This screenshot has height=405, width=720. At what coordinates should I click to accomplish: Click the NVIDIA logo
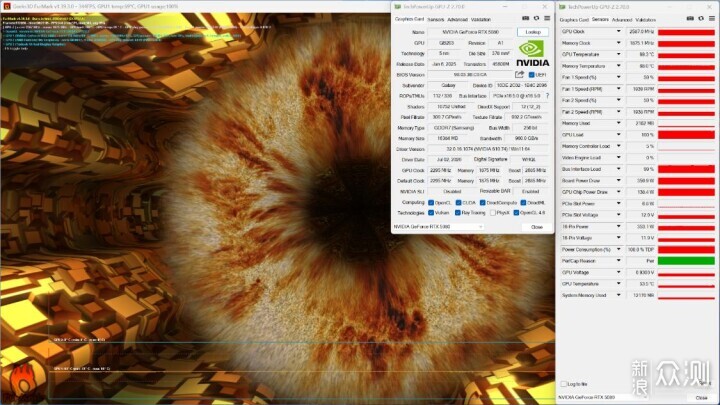pyautogui.click(x=532, y=54)
